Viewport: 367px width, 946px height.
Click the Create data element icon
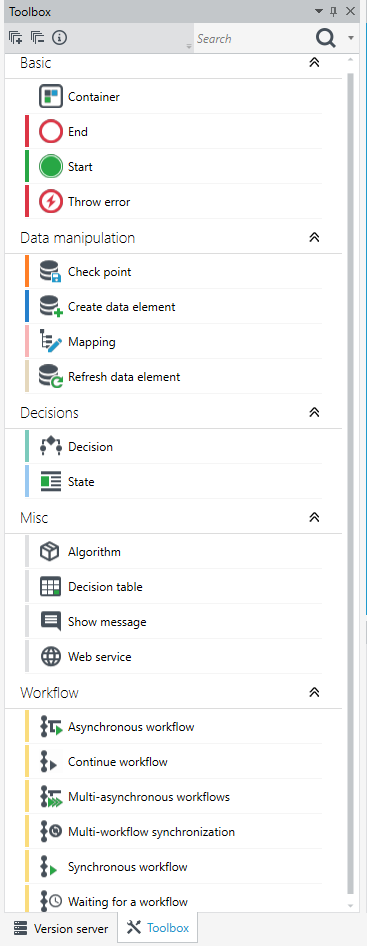point(51,307)
